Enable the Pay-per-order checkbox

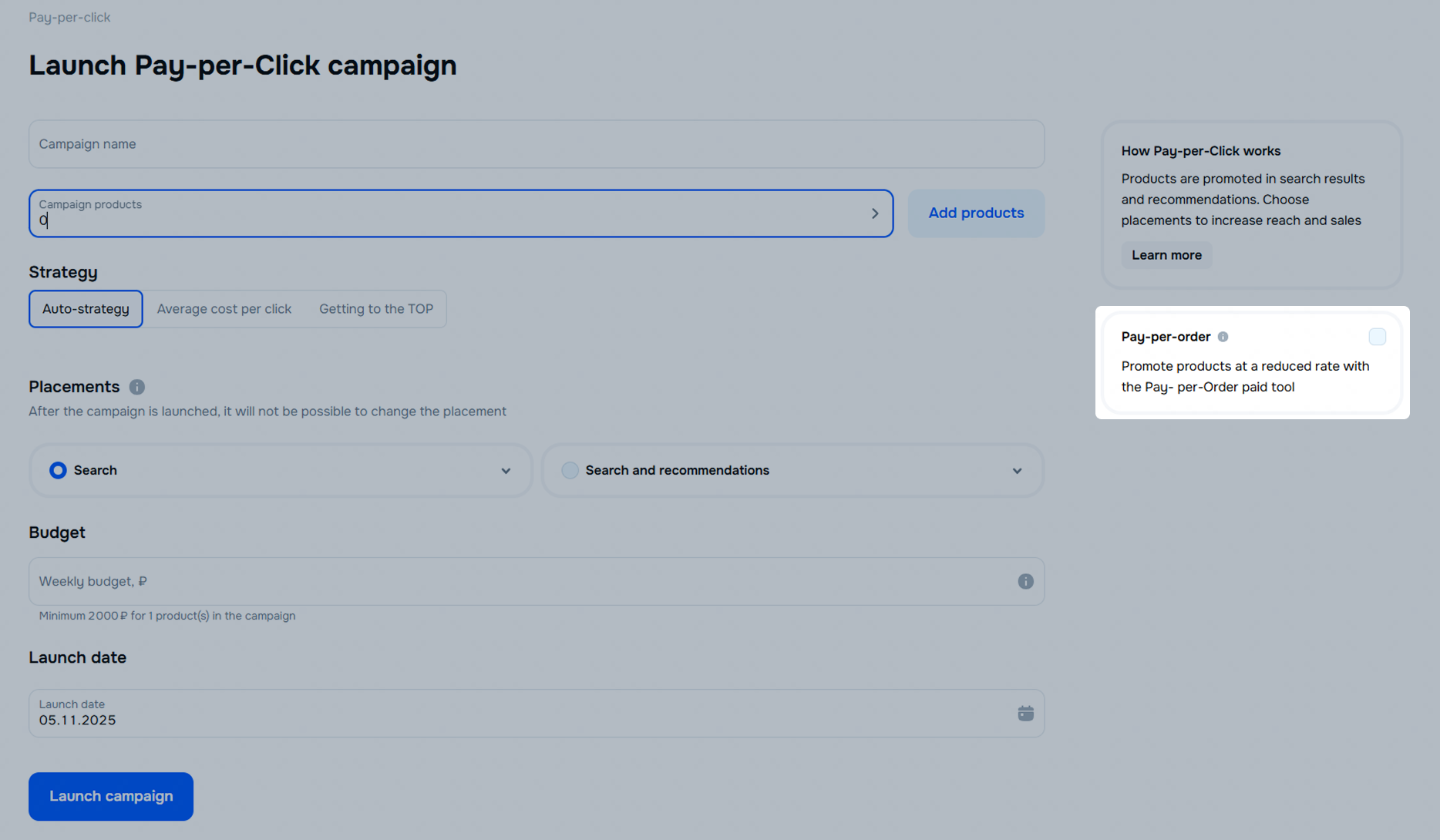1377,337
